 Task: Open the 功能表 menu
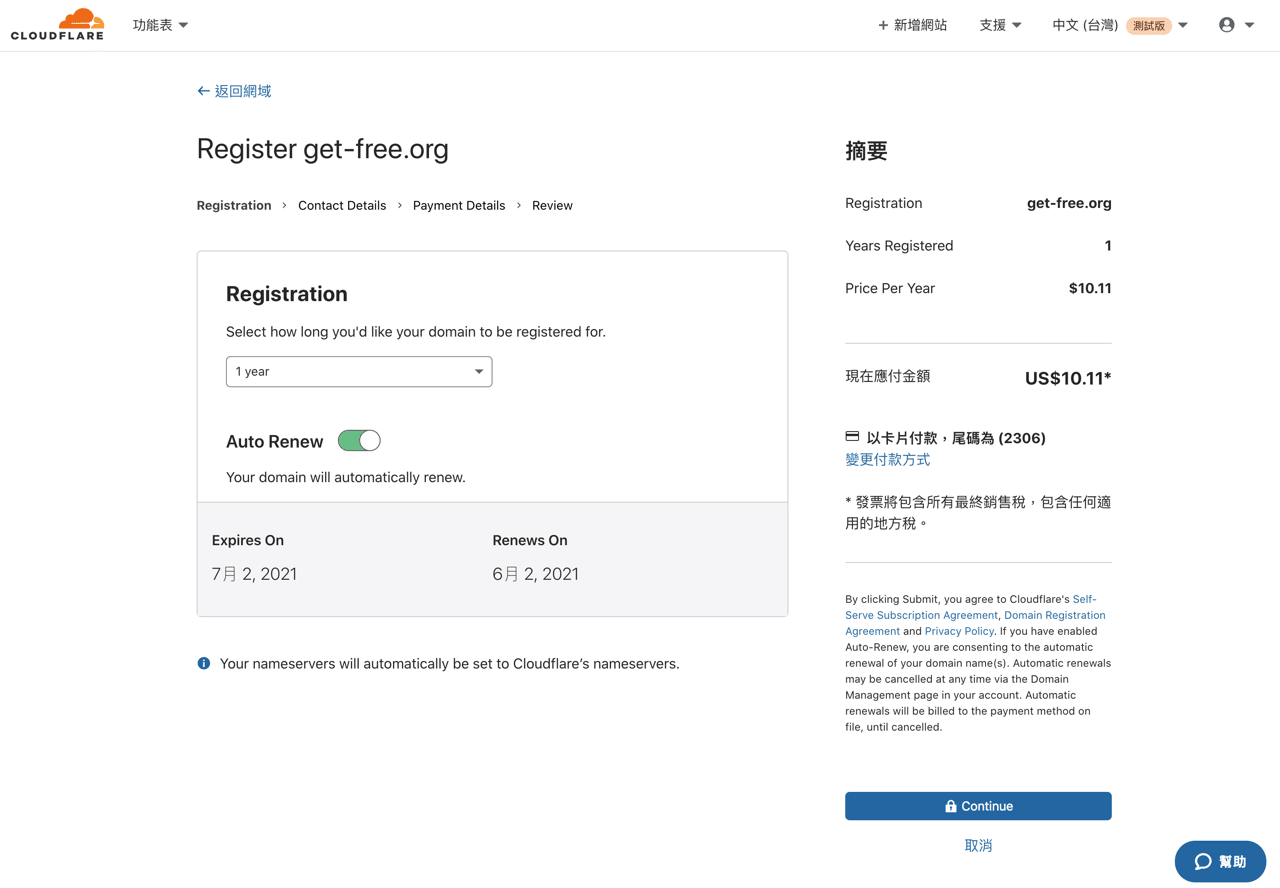click(x=160, y=25)
